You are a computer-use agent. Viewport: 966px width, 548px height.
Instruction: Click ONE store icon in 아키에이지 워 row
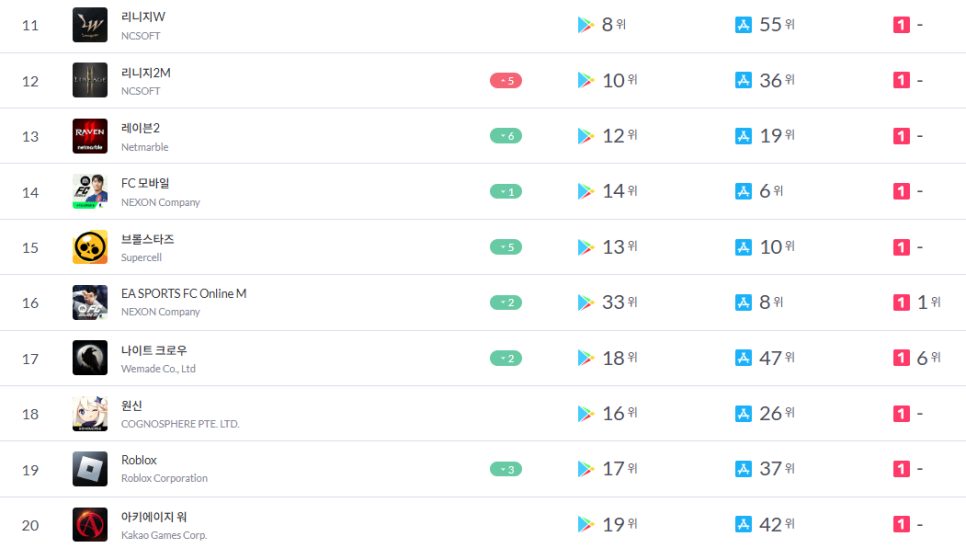(901, 525)
